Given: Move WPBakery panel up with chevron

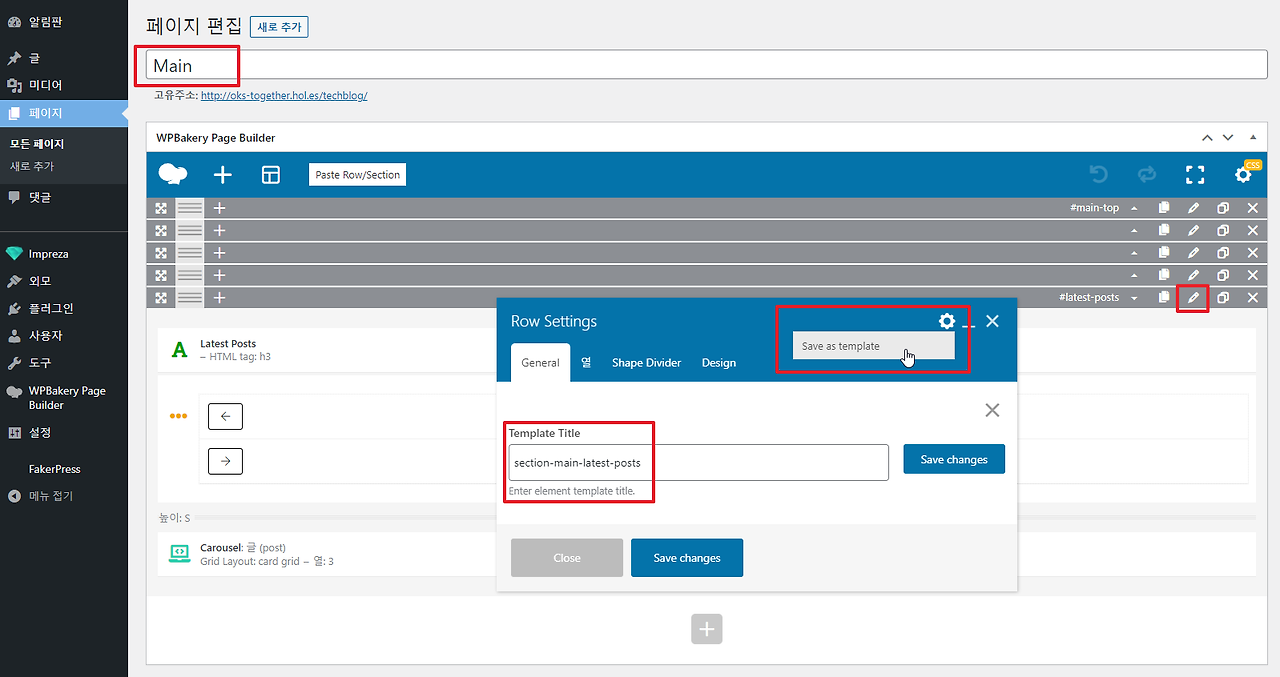Looking at the screenshot, I should pos(1207,138).
